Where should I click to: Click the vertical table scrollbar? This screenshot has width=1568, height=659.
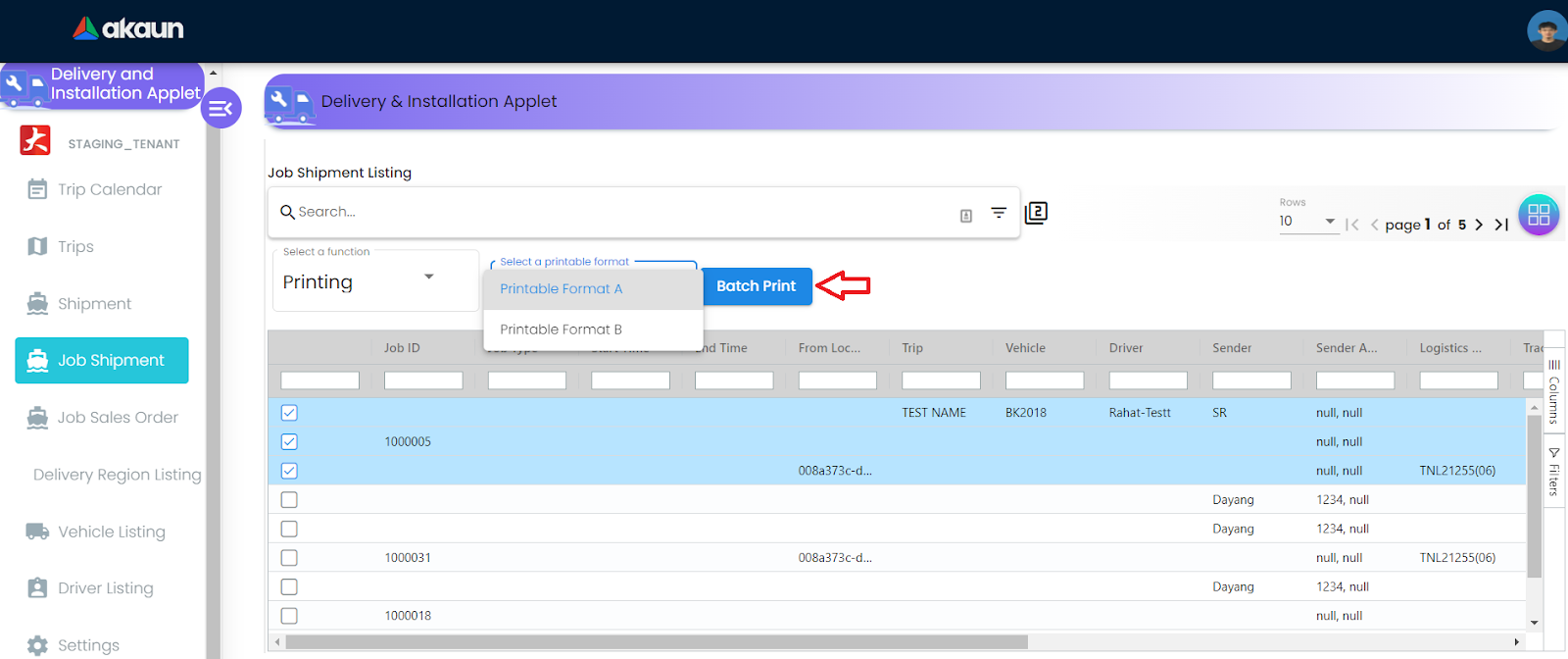pos(1535,496)
